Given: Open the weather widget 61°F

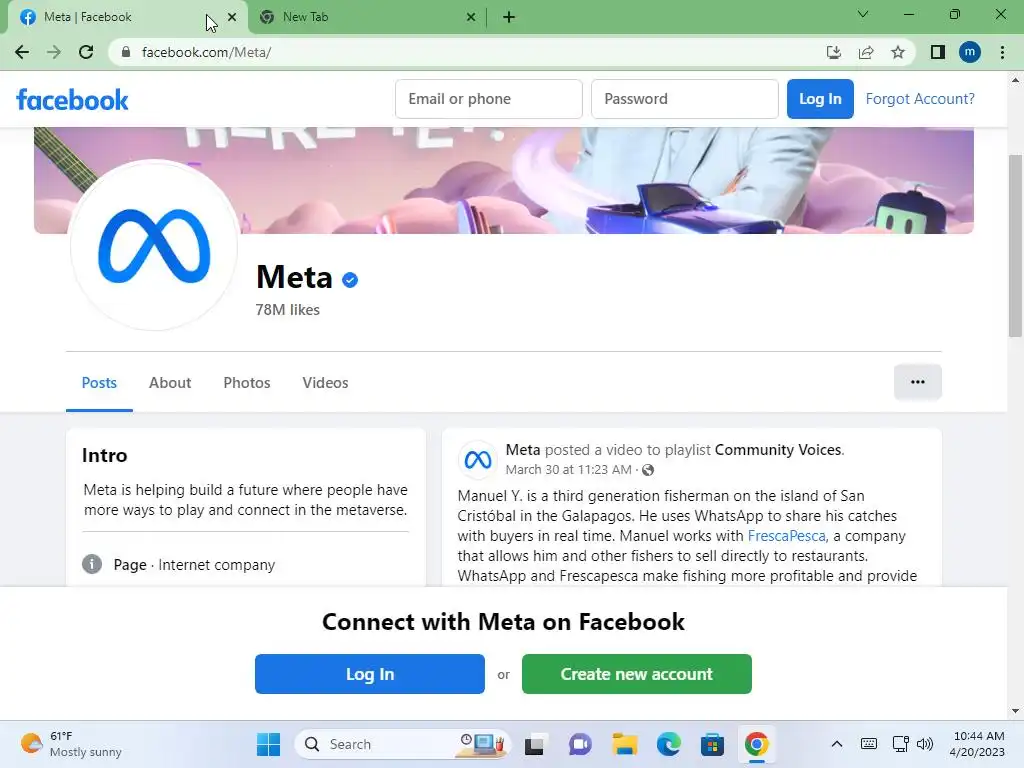Looking at the screenshot, I should [71, 744].
